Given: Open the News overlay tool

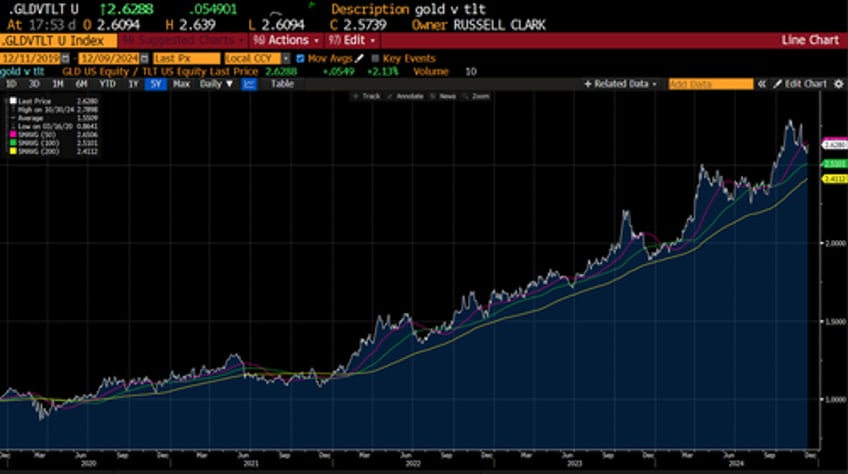Looking at the screenshot, I should [x=443, y=96].
